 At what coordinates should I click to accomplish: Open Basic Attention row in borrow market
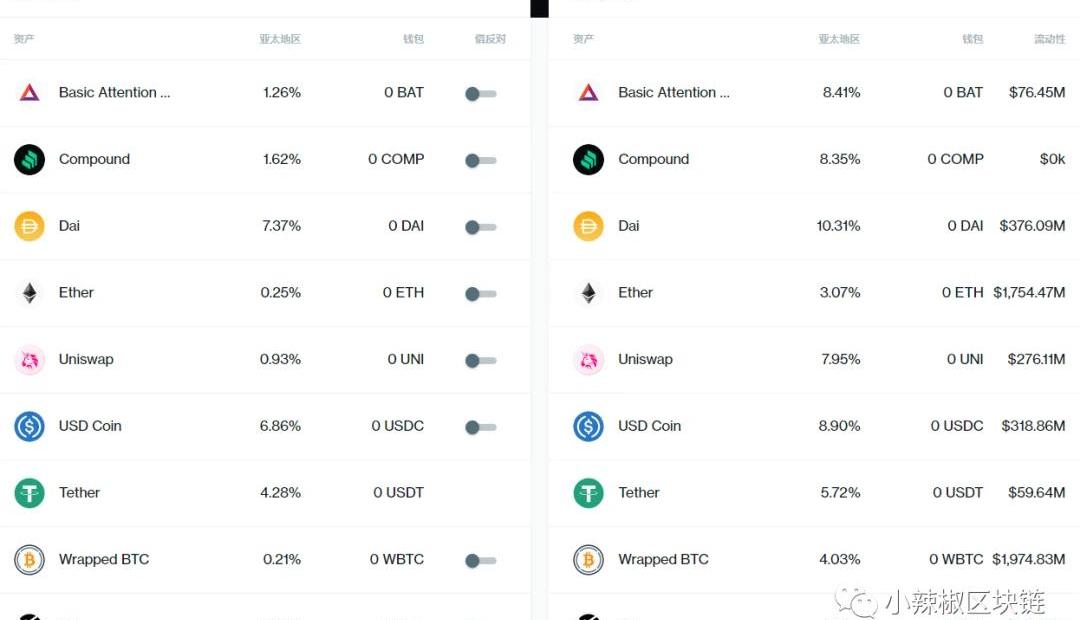pos(814,92)
